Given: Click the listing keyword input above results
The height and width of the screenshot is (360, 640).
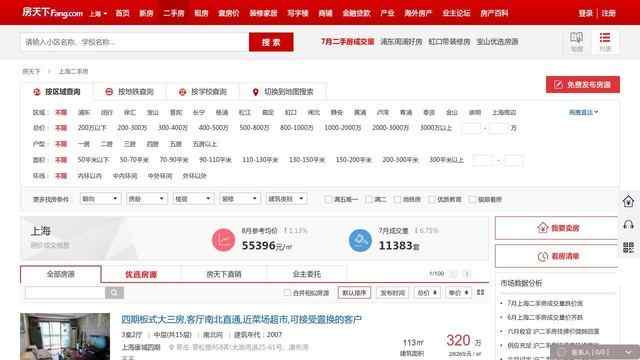Looking at the screenshot, I should (x=65, y=292).
